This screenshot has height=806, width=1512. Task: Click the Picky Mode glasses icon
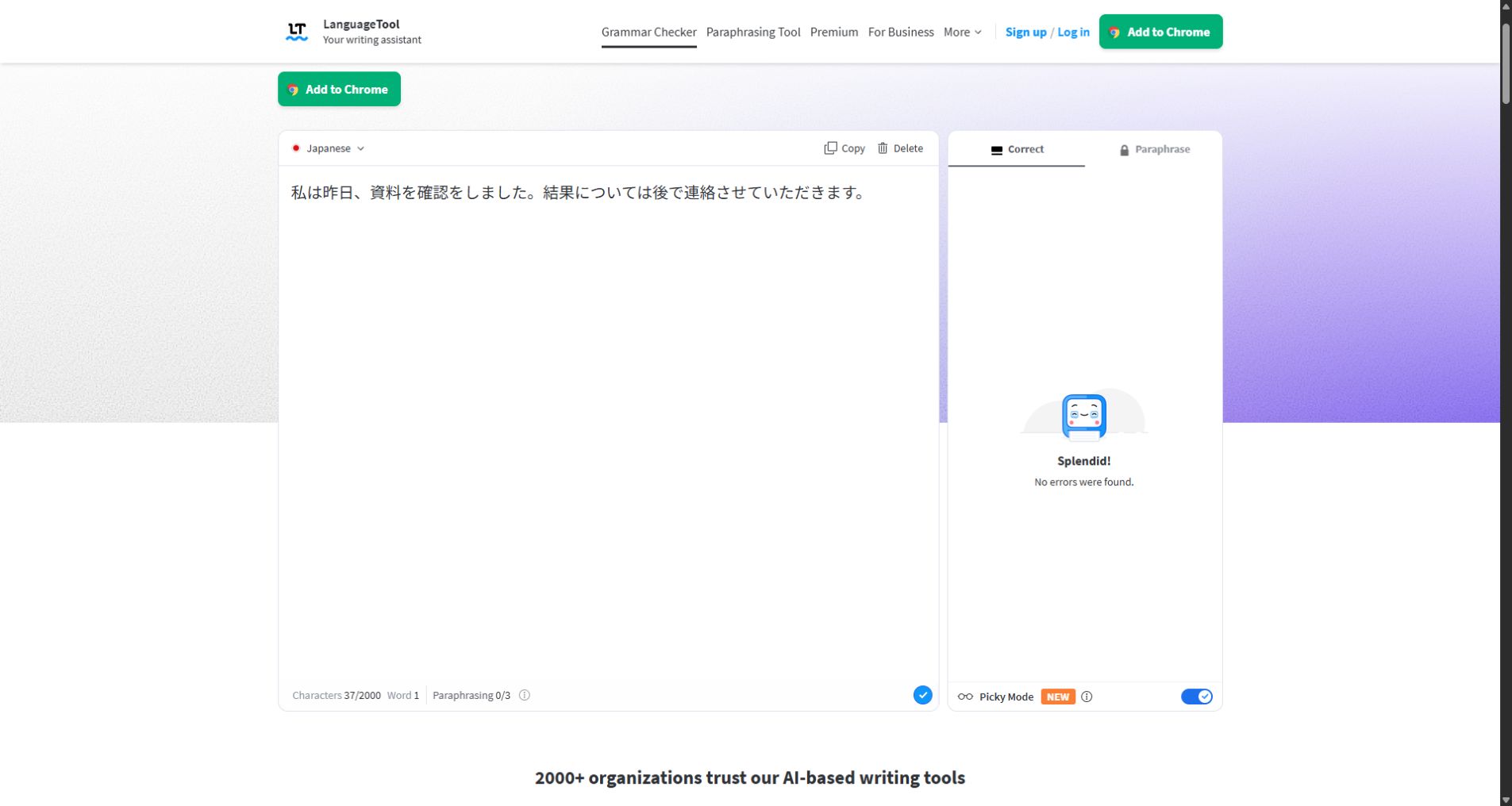point(965,697)
